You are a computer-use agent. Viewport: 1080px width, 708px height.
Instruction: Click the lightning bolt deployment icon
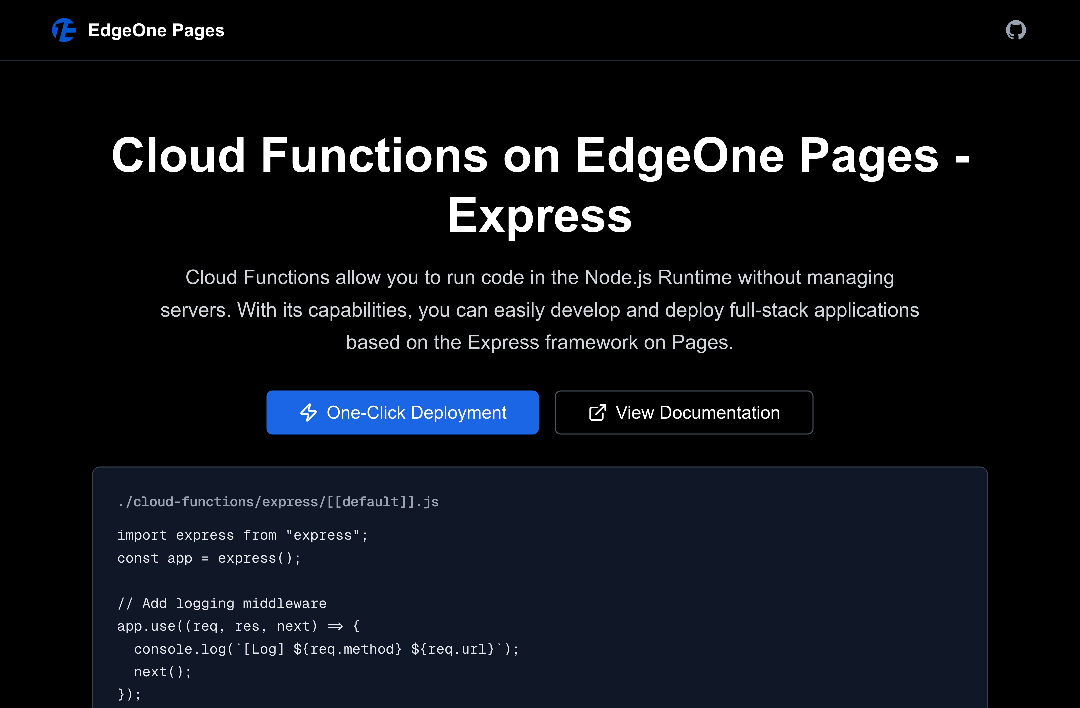point(309,413)
